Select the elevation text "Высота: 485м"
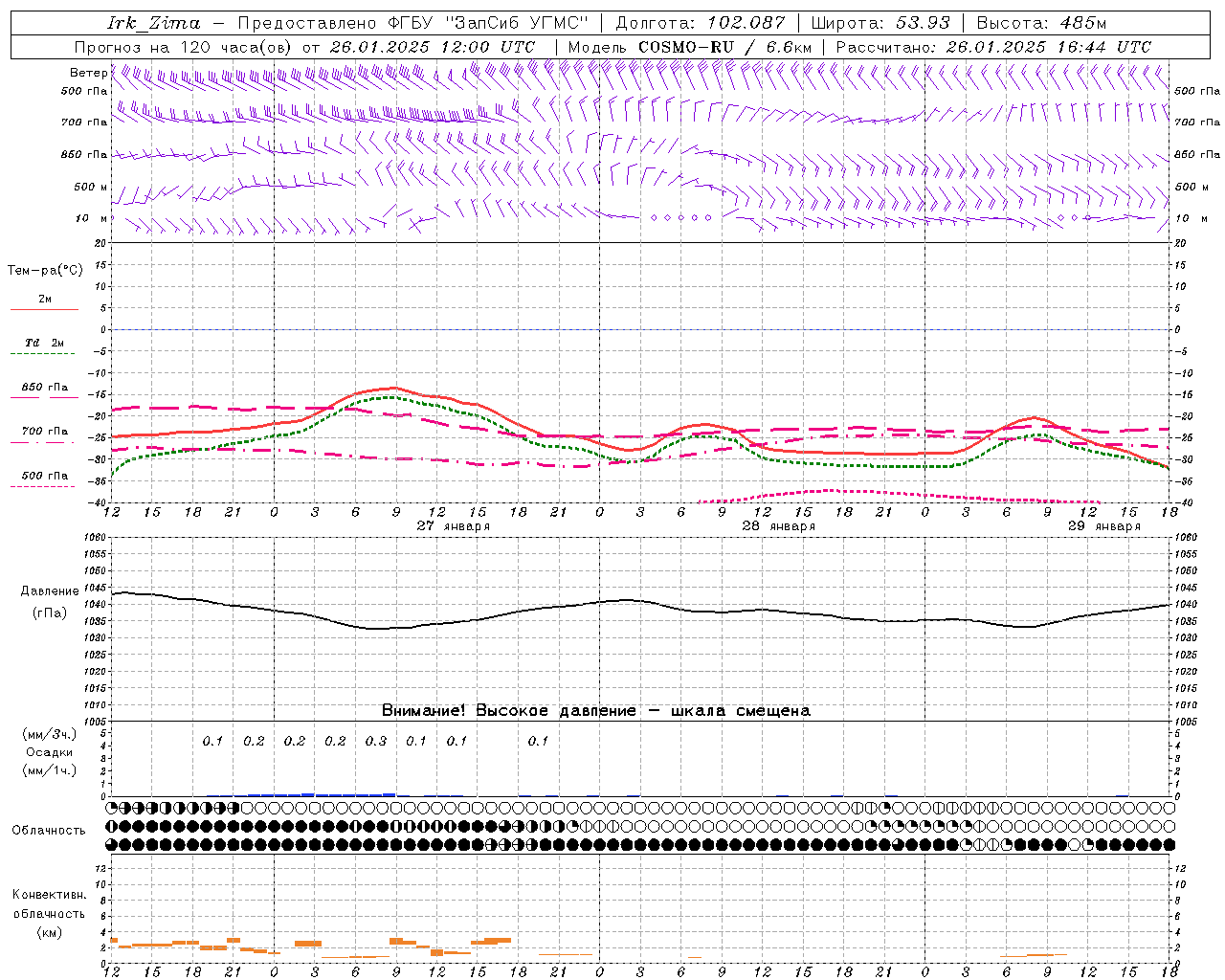 [x=1041, y=23]
